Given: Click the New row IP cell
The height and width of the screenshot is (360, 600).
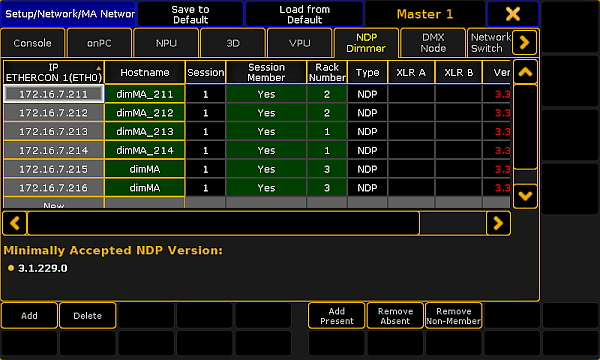Looking at the screenshot, I should click(54, 203).
